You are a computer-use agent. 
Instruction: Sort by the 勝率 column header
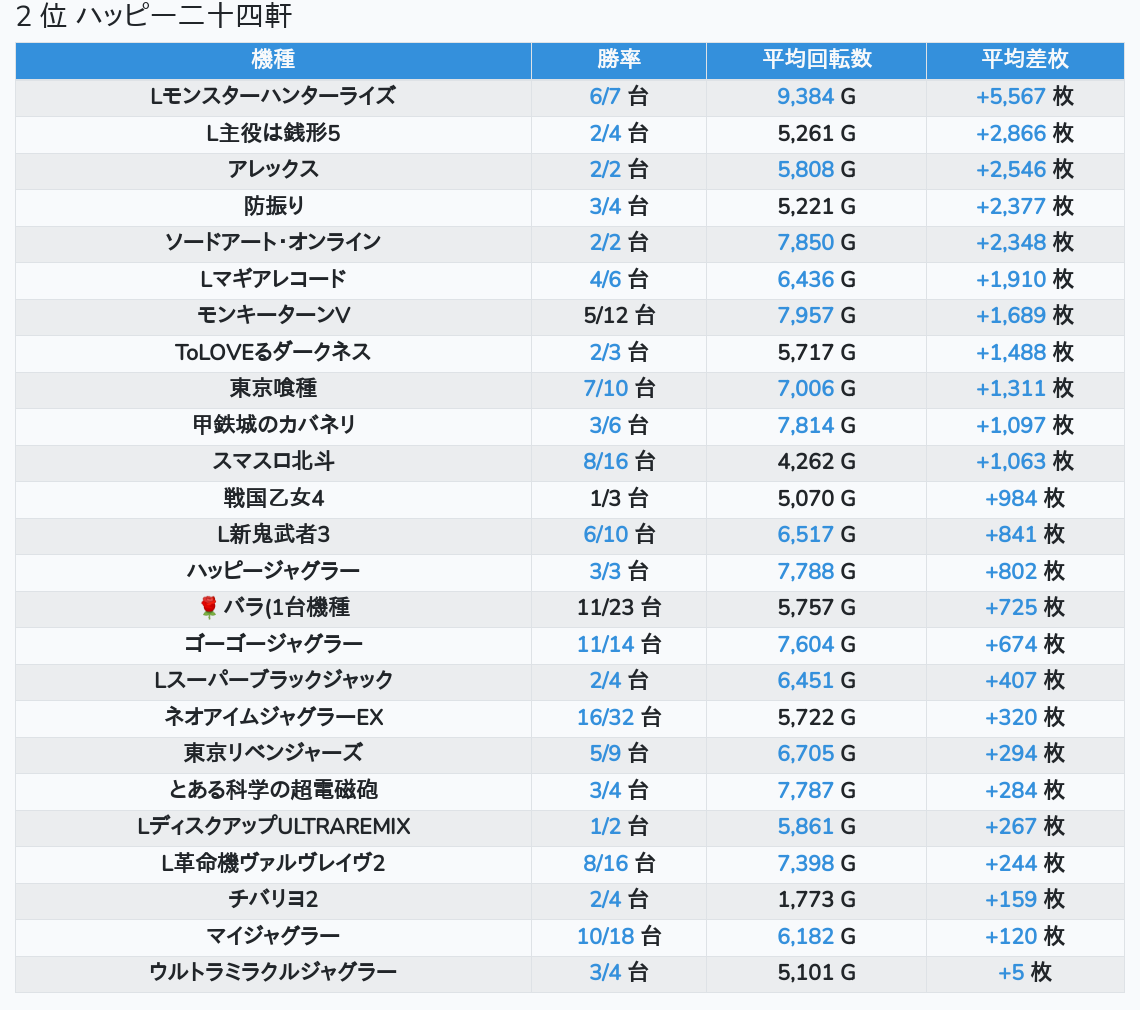pyautogui.click(x=618, y=60)
